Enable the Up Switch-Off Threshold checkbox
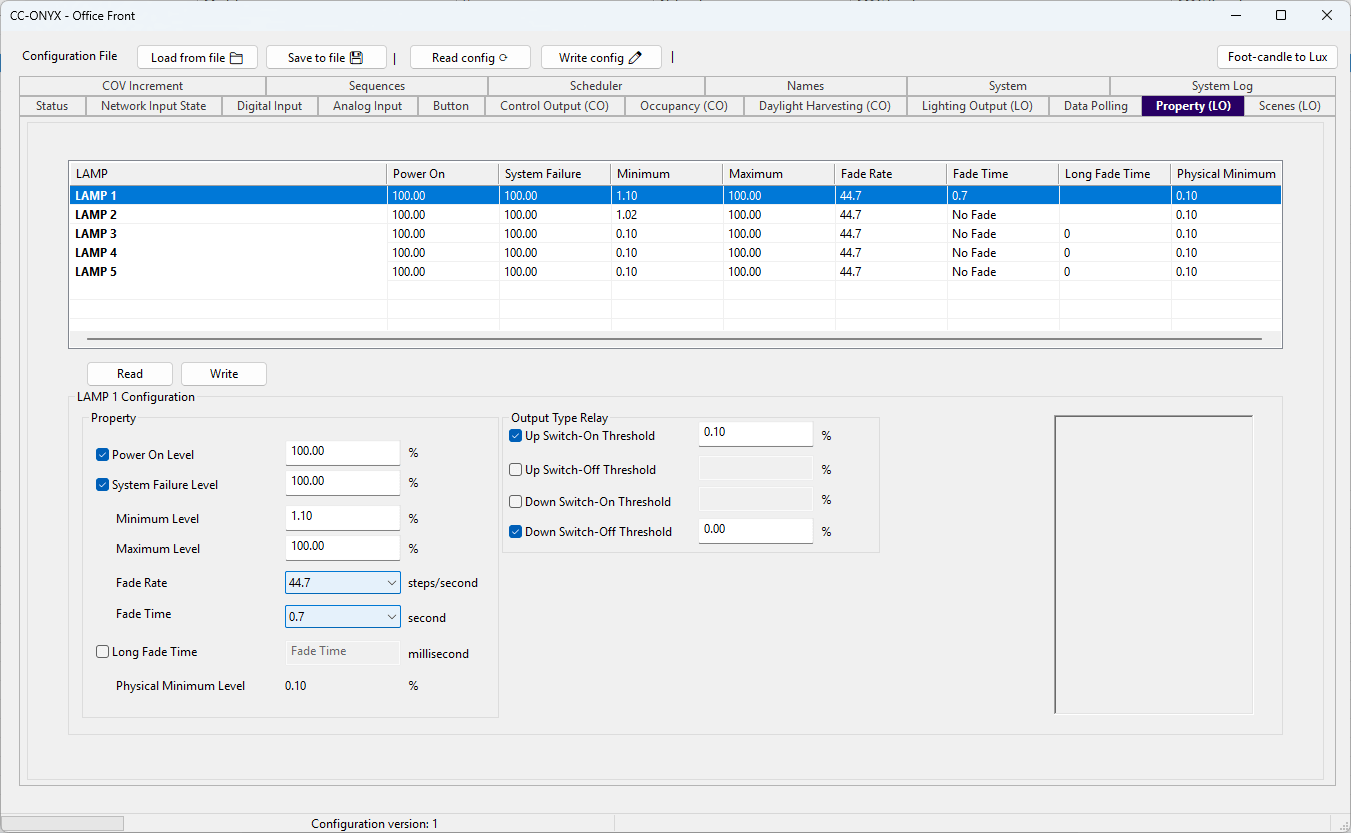The image size is (1351, 833). click(x=516, y=470)
